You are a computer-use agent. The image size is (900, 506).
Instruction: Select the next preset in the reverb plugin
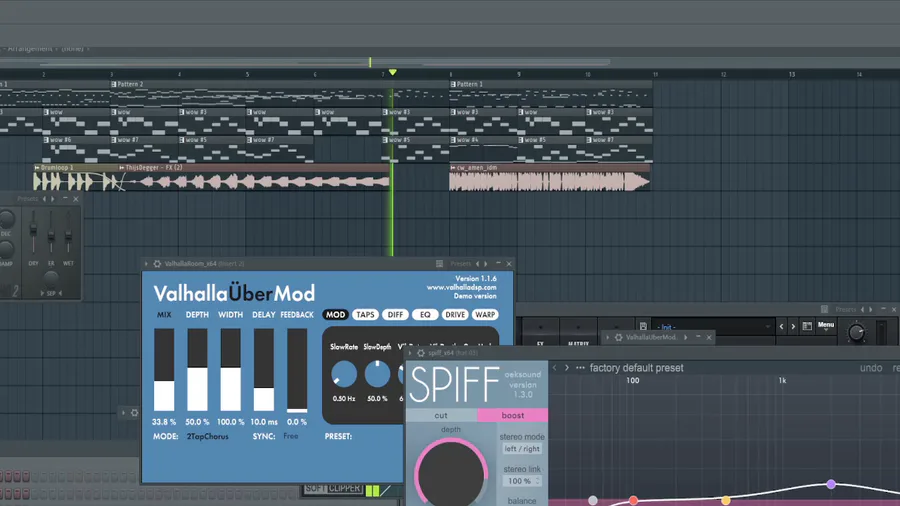53,199
